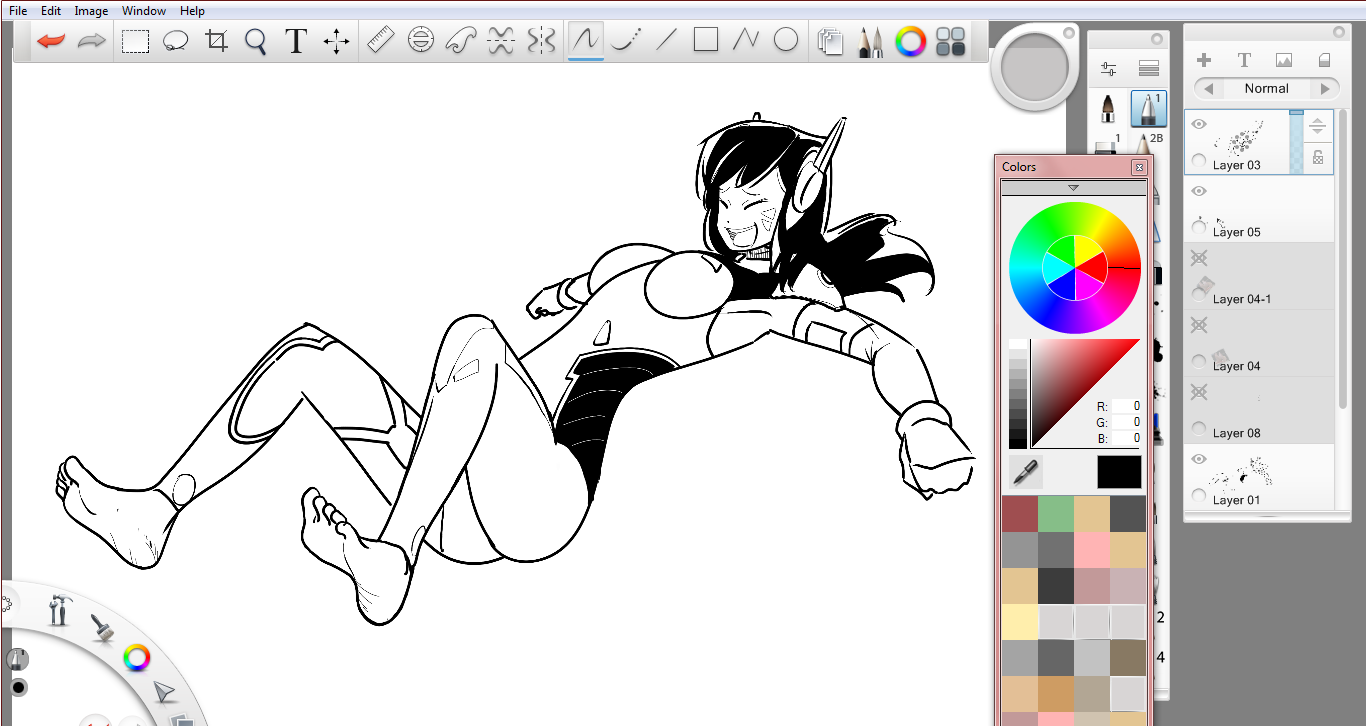
Task: Select the Rectangle shape tool
Action: 706,40
